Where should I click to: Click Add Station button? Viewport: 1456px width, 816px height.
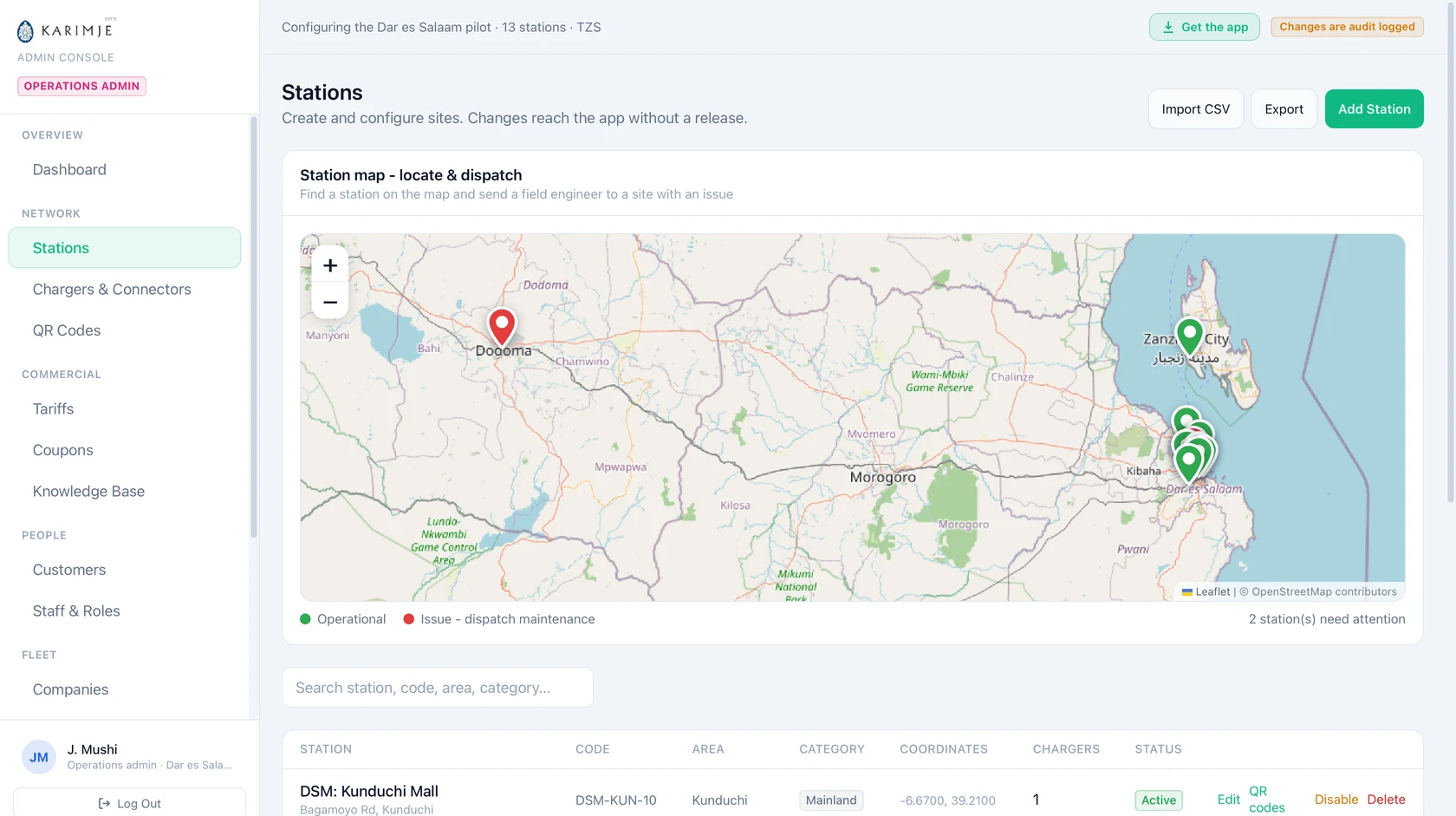tap(1374, 109)
